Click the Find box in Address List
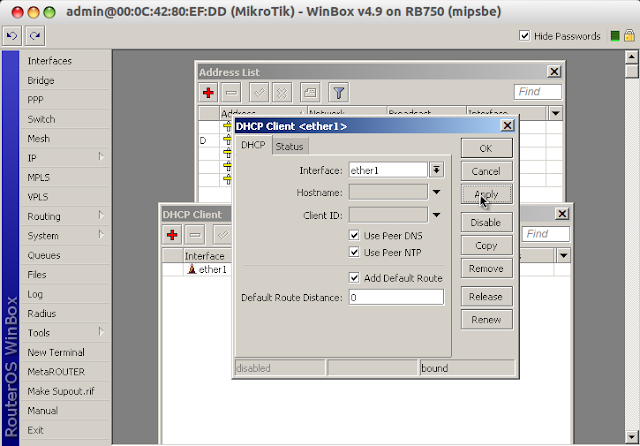 click(x=538, y=92)
